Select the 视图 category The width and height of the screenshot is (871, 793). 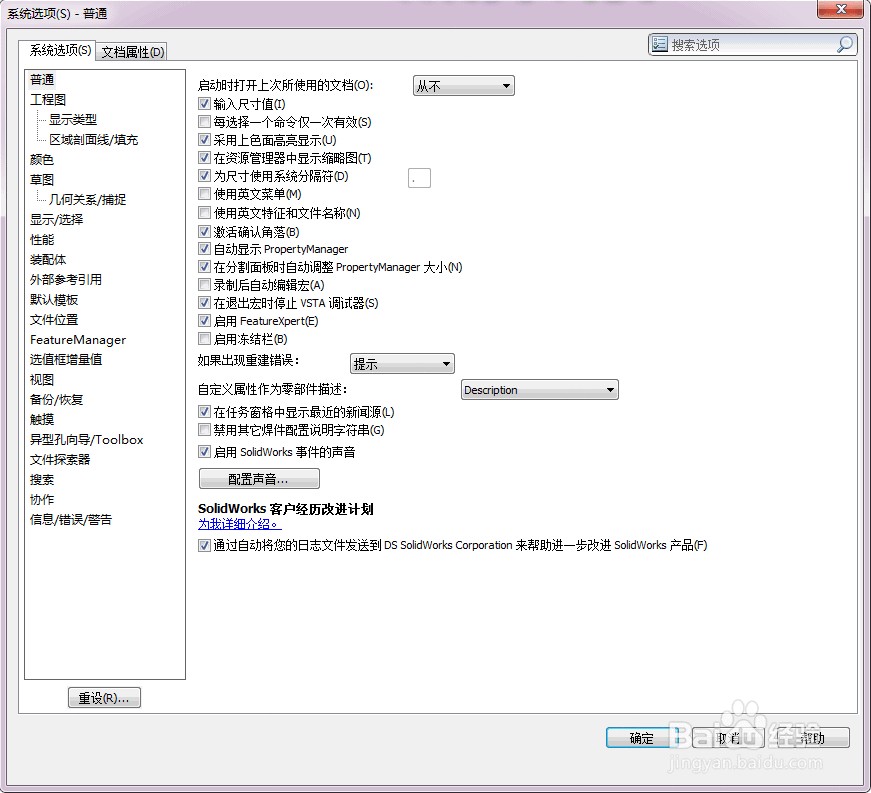(42, 380)
